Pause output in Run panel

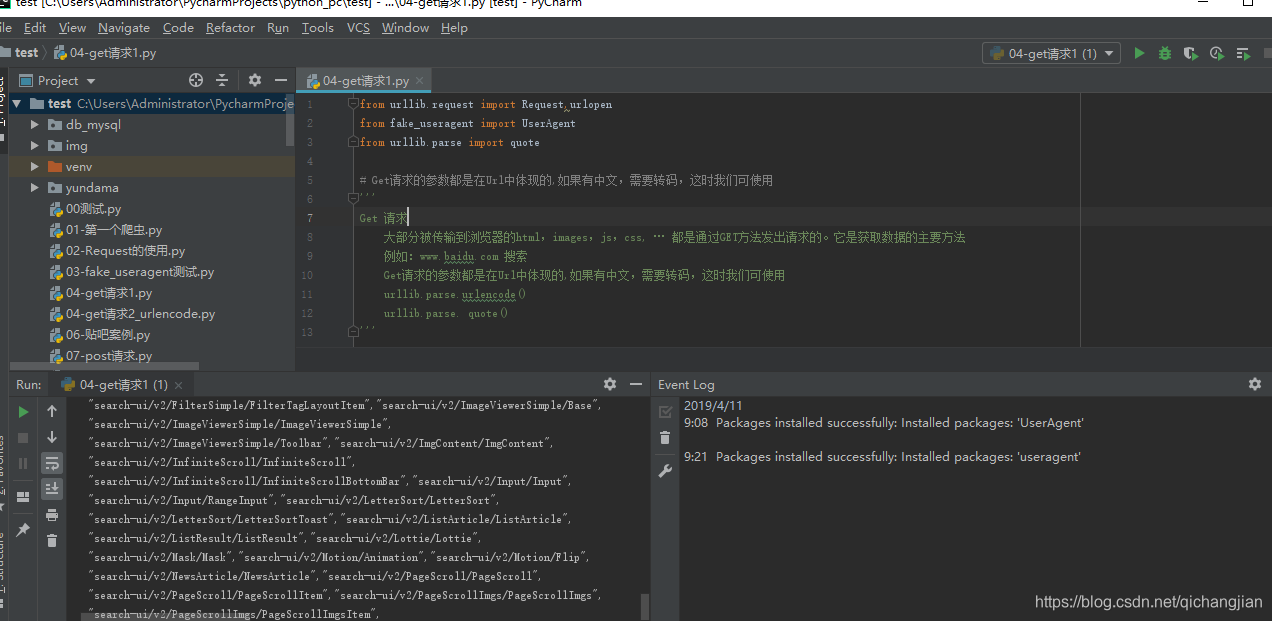[x=23, y=463]
